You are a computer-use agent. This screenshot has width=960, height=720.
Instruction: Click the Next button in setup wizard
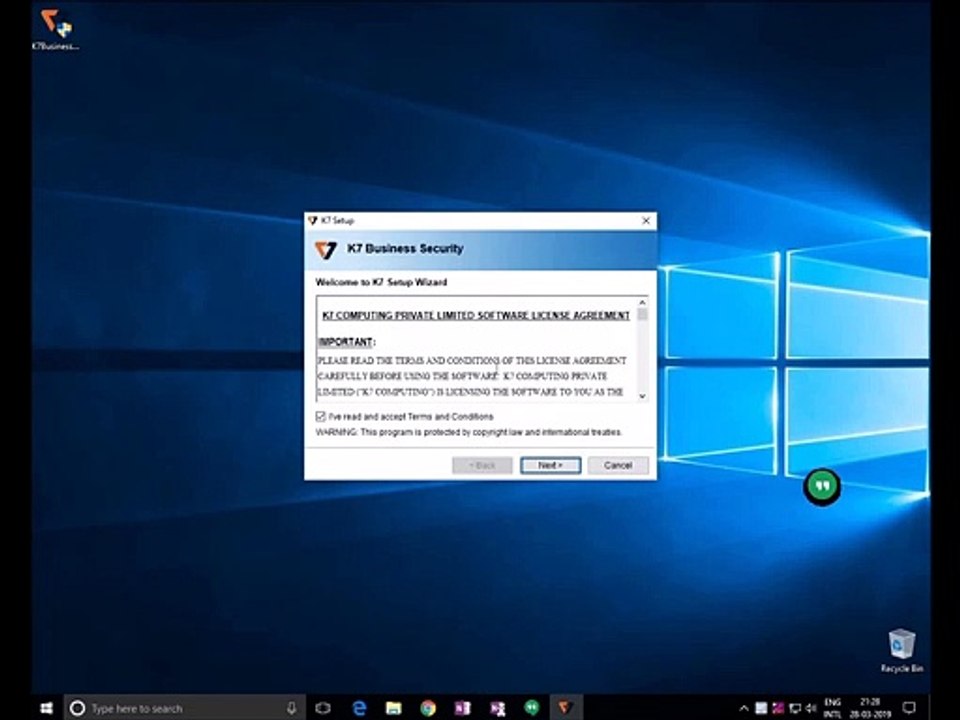550,465
